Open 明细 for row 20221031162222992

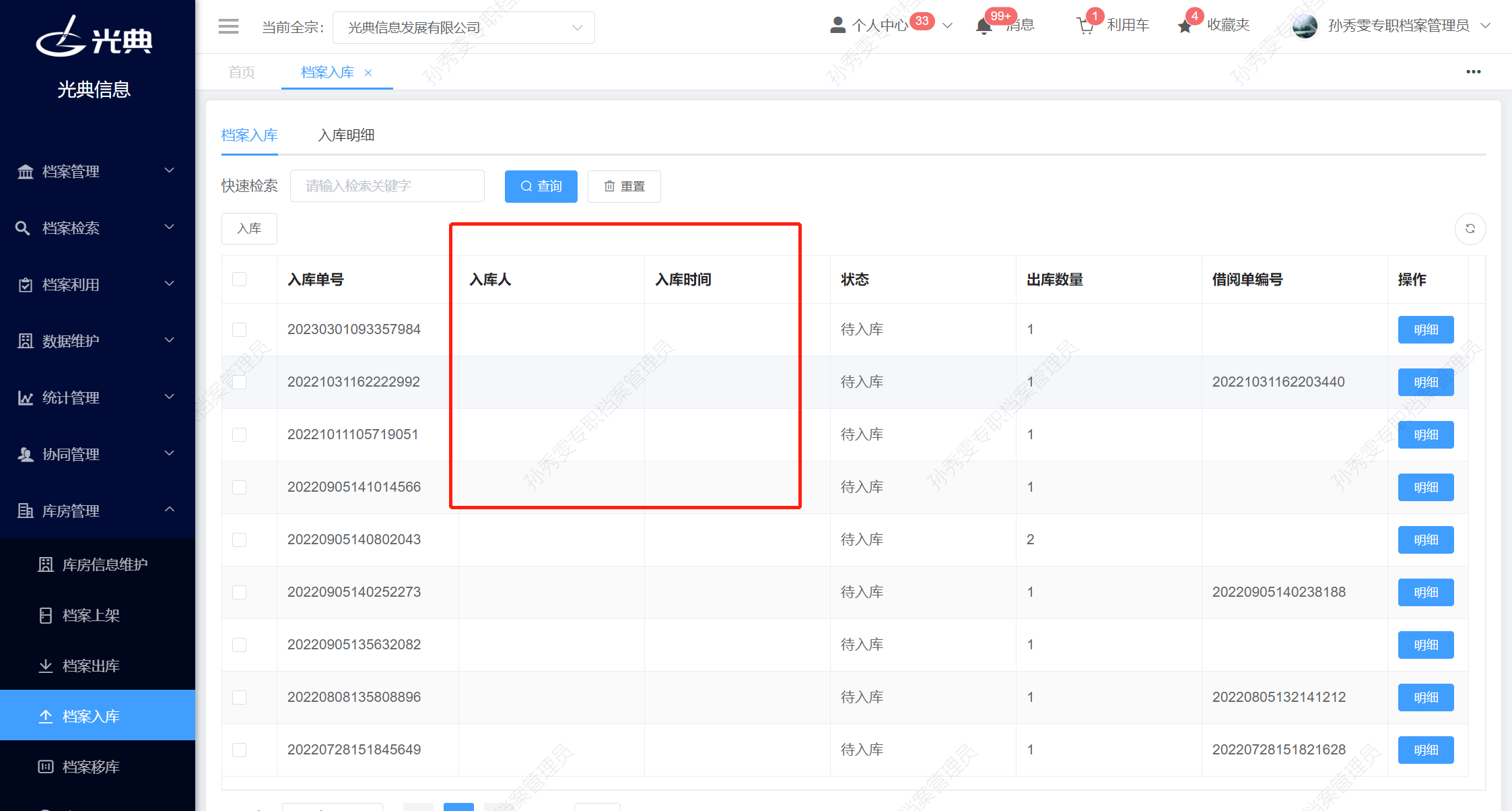point(1426,383)
